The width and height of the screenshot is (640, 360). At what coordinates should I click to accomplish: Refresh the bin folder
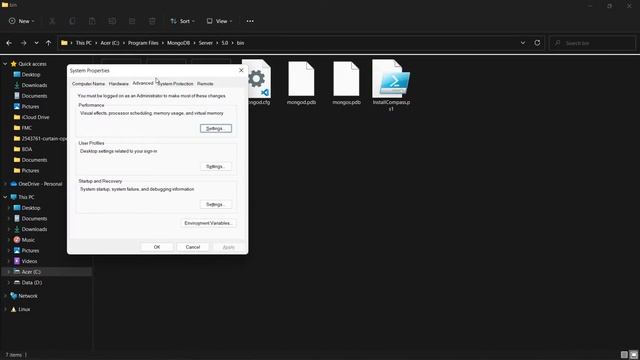pos(537,43)
